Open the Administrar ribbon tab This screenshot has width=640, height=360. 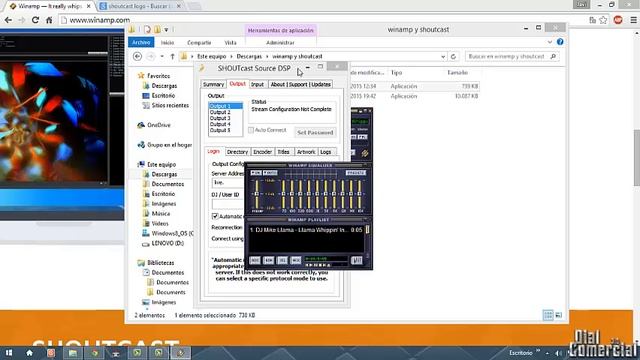(x=280, y=42)
